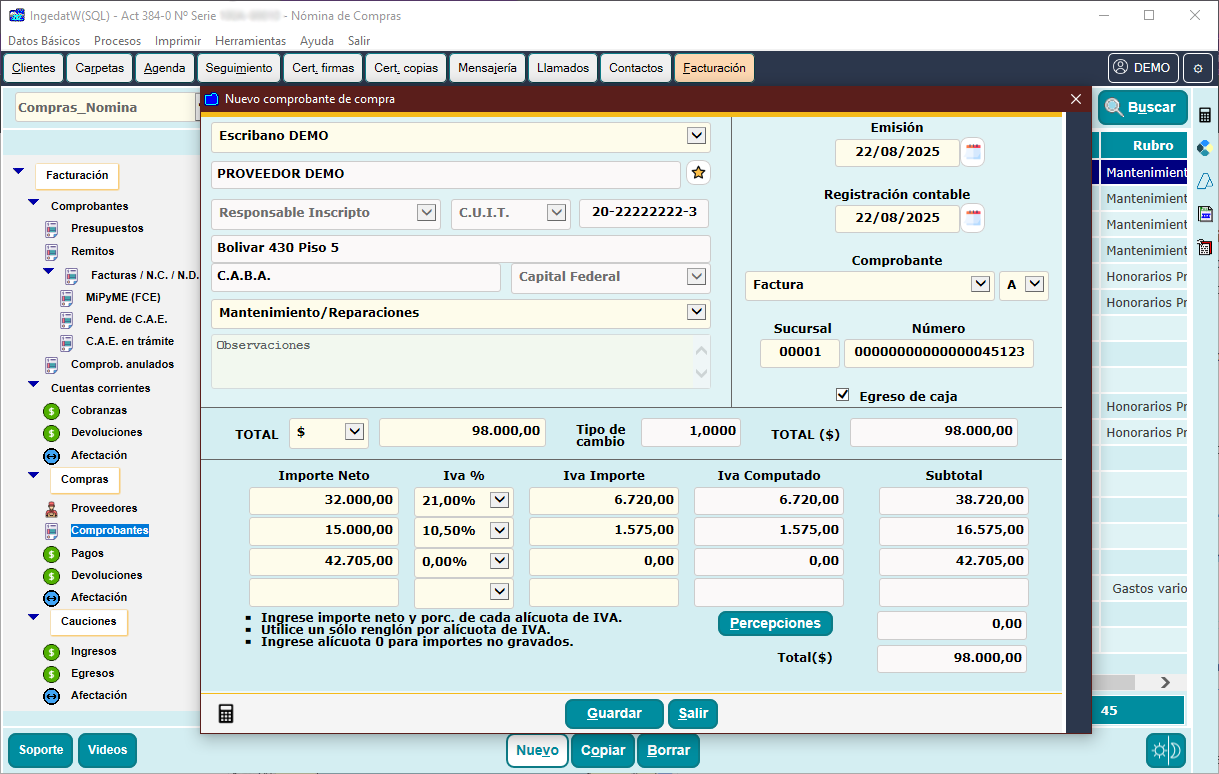
Task: Click the Guardar button
Action: point(614,714)
